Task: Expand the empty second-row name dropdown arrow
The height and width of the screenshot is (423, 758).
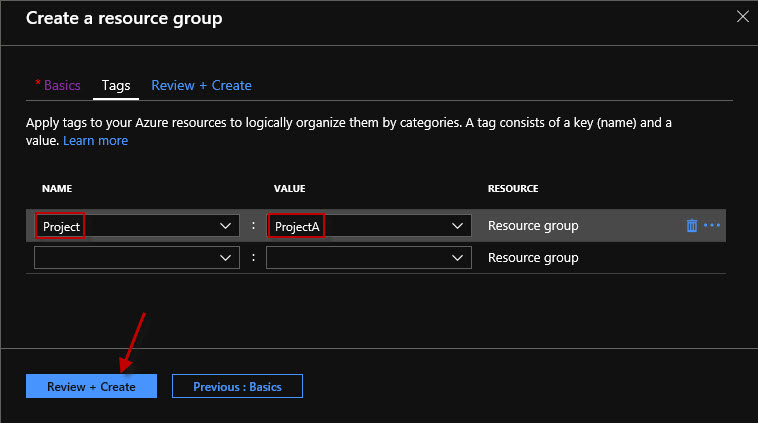Action: [225, 258]
